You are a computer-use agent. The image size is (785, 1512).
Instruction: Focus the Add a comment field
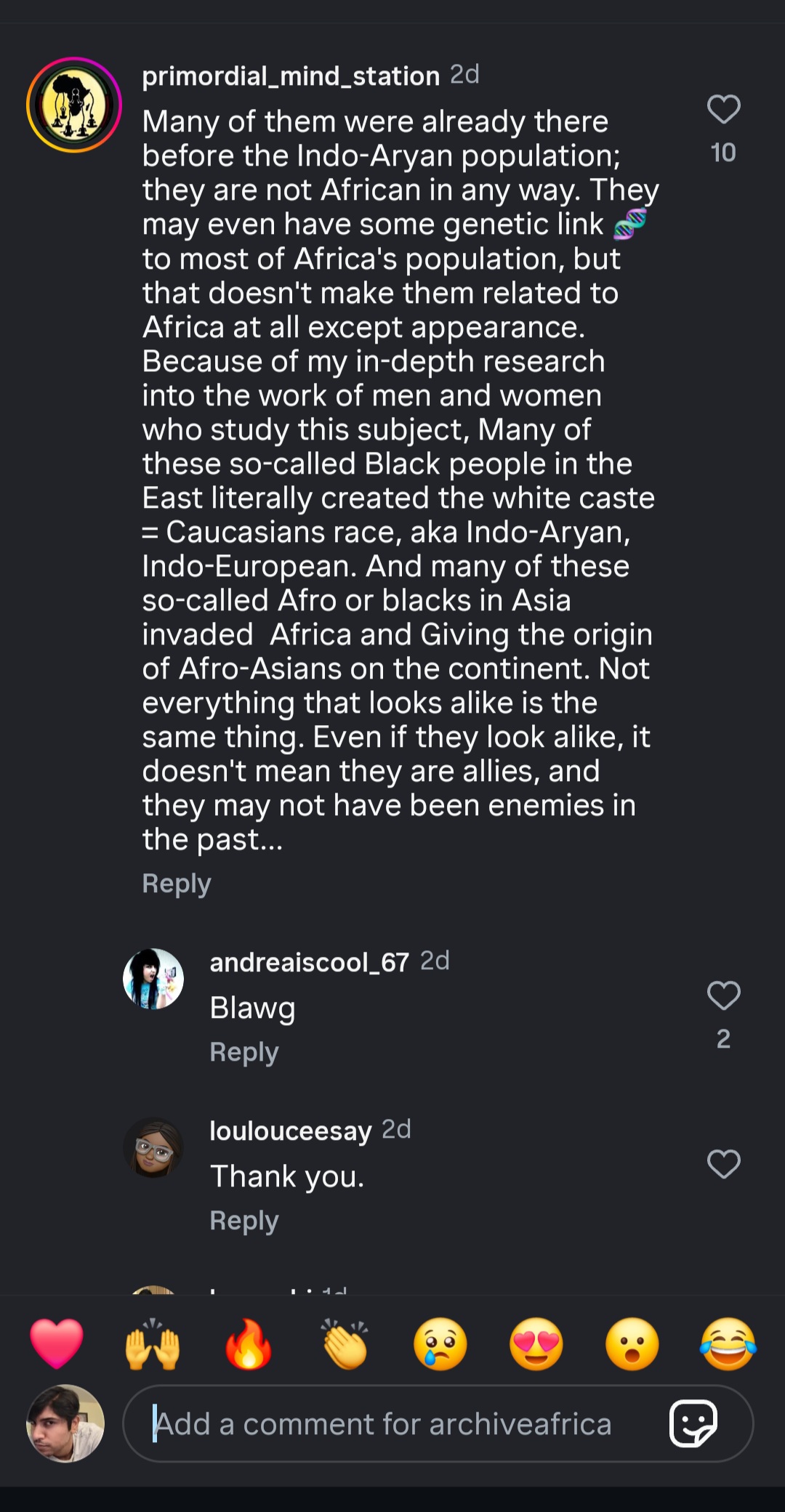[392, 1423]
